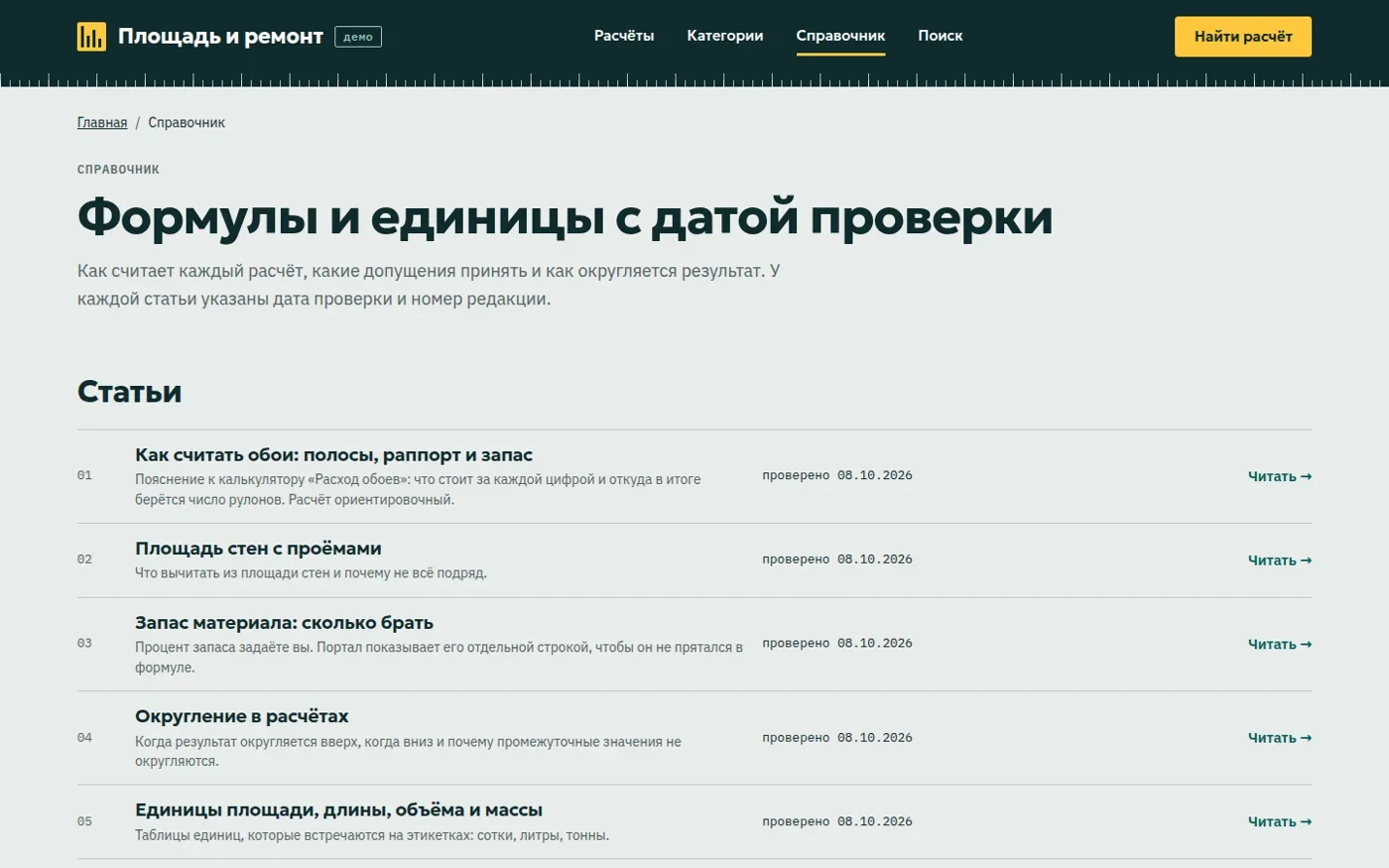Click «Справочник» in the breadcrumb trail
This screenshot has height=868, width=1389.
click(187, 123)
